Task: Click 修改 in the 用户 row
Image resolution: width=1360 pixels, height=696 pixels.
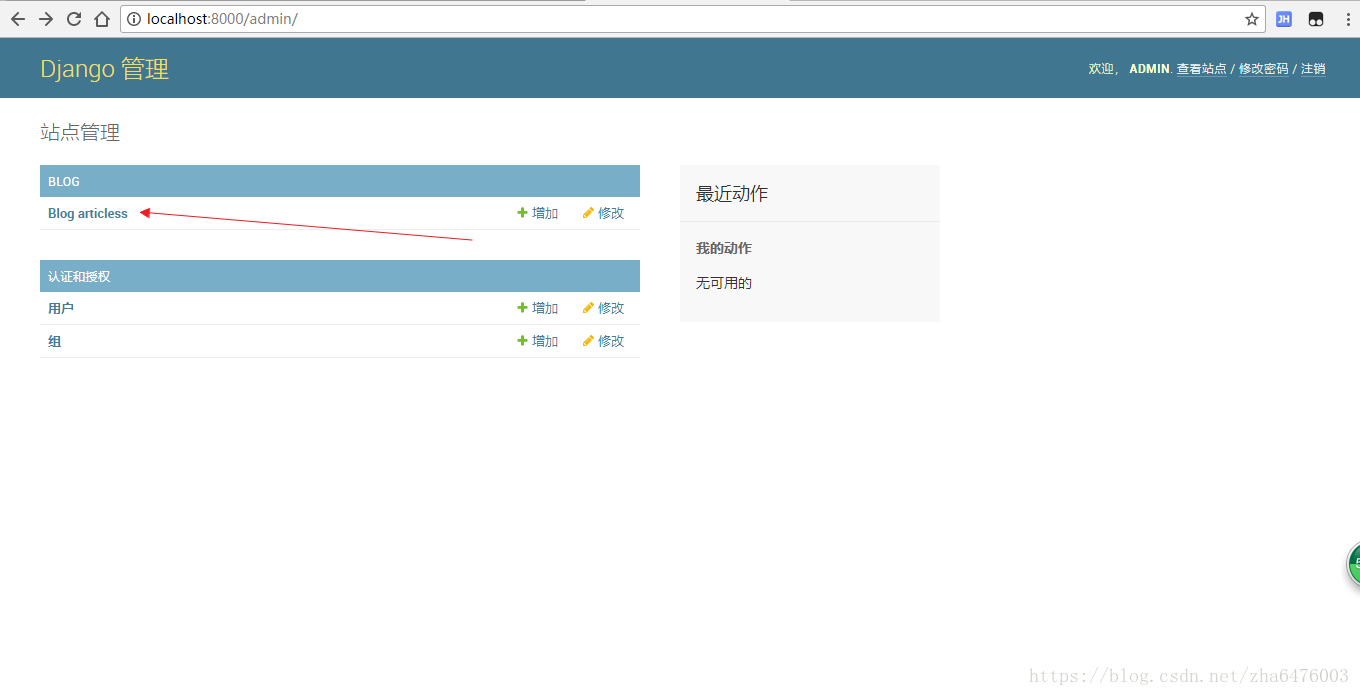Action: pos(603,308)
